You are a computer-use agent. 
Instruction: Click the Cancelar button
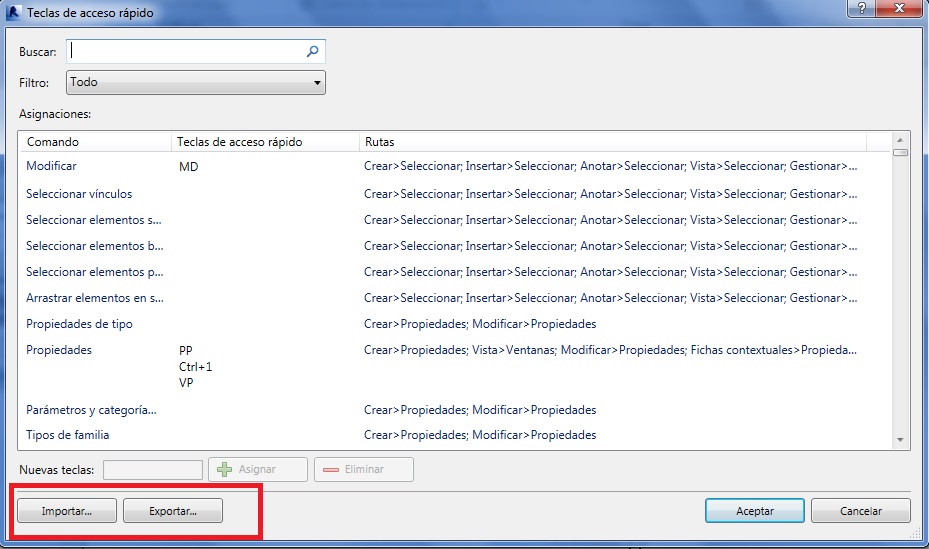(860, 511)
